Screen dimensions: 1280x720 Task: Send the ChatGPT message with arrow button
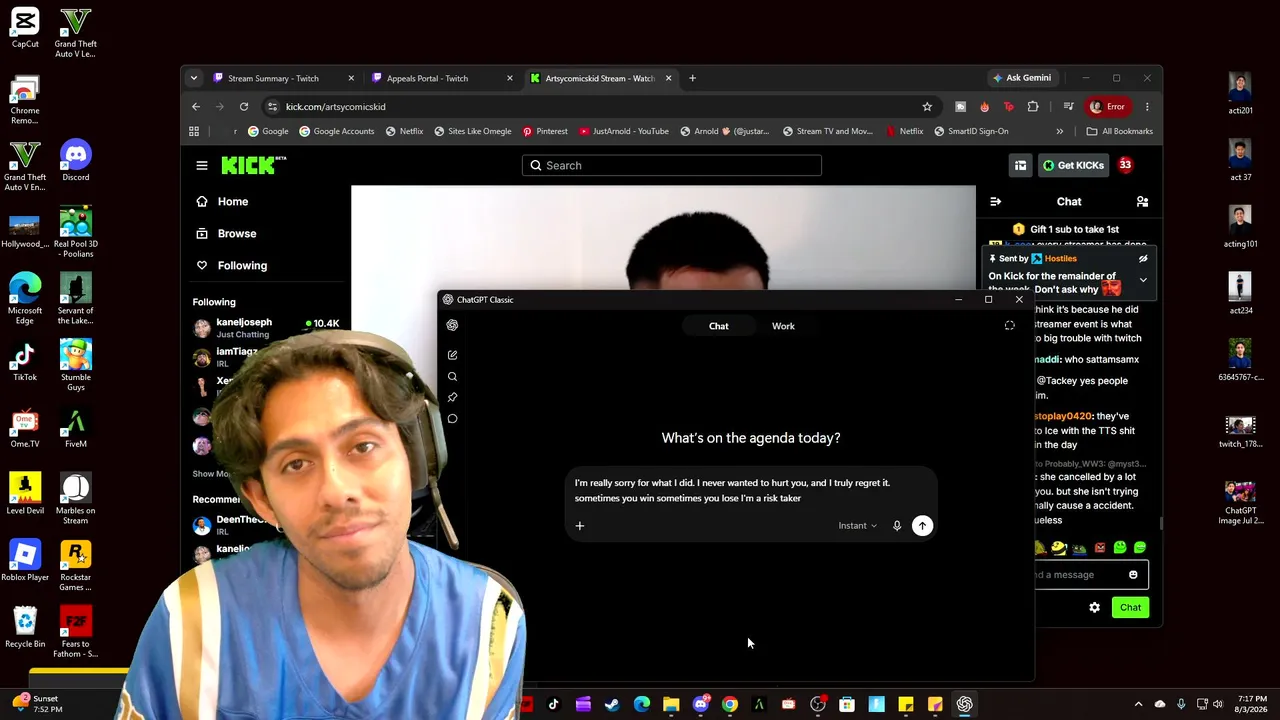coord(922,526)
